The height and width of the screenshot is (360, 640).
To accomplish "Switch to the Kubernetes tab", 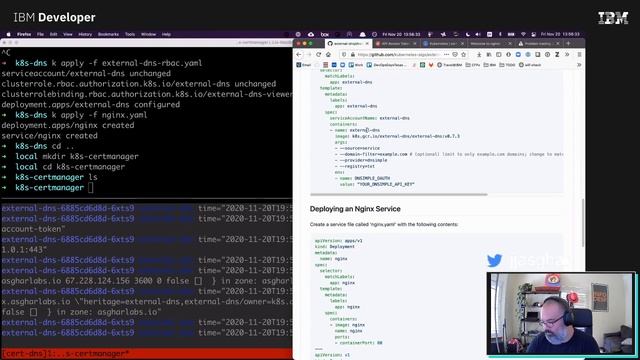I will (443, 43).
